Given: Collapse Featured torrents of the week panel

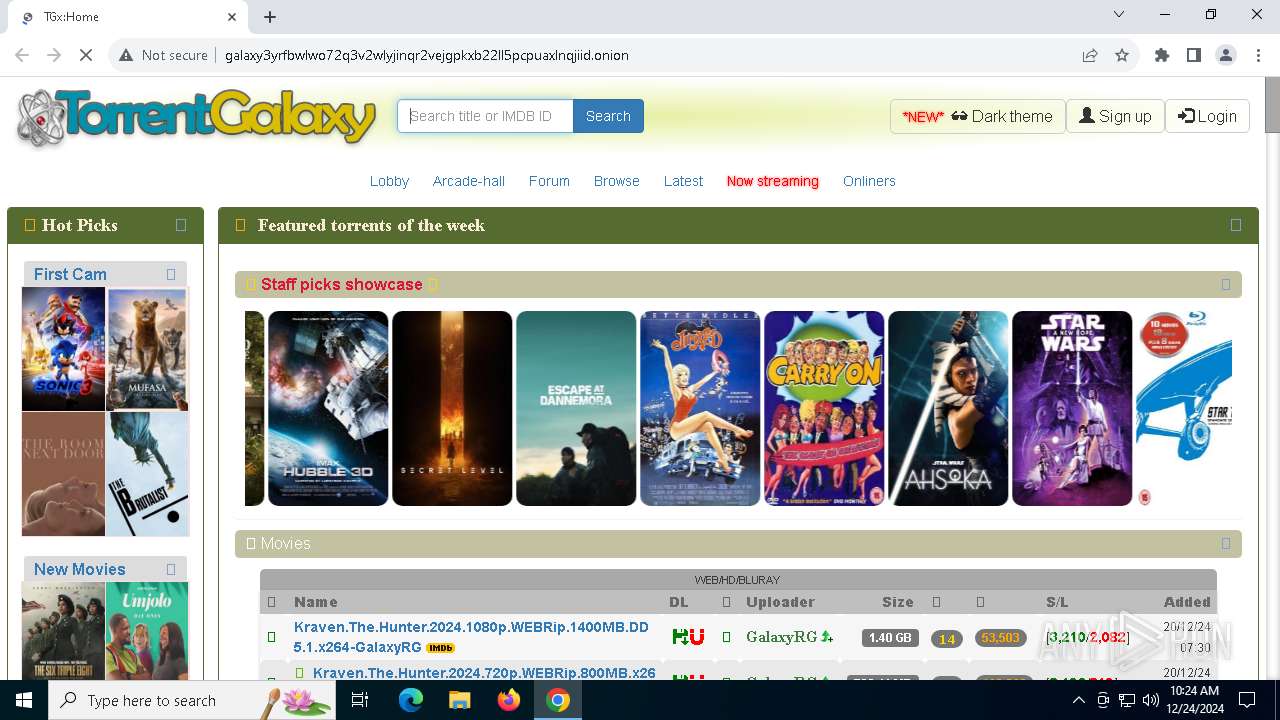Looking at the screenshot, I should pos(1236,225).
